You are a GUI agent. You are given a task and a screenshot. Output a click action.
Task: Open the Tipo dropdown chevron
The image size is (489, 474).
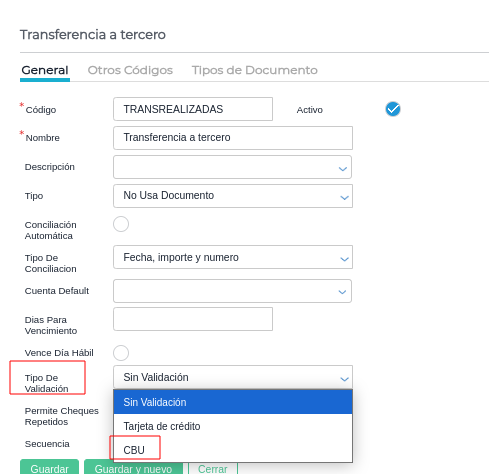pos(344,198)
